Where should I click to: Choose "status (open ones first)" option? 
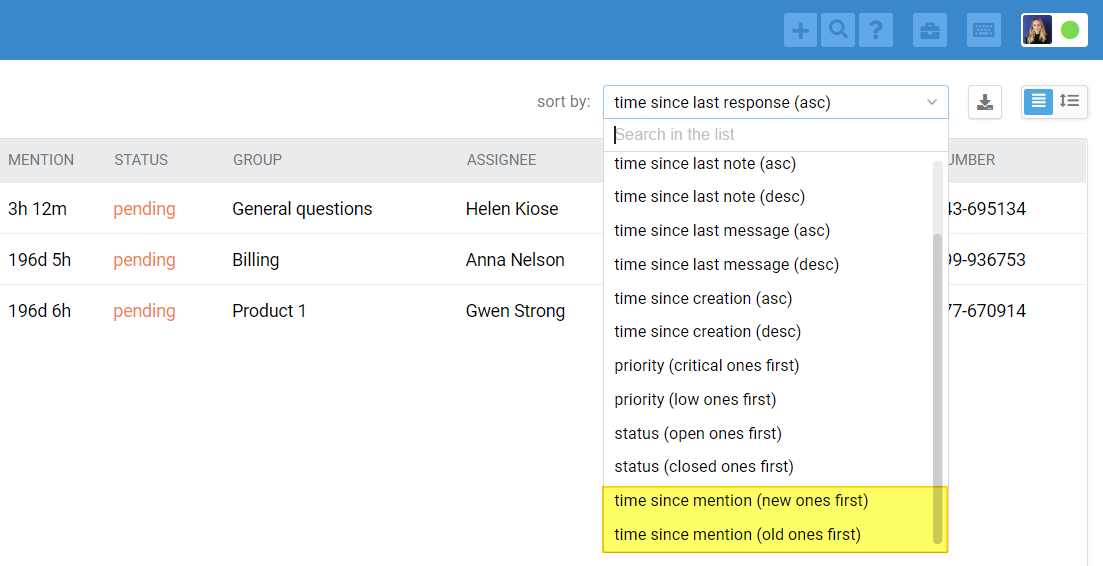point(698,433)
